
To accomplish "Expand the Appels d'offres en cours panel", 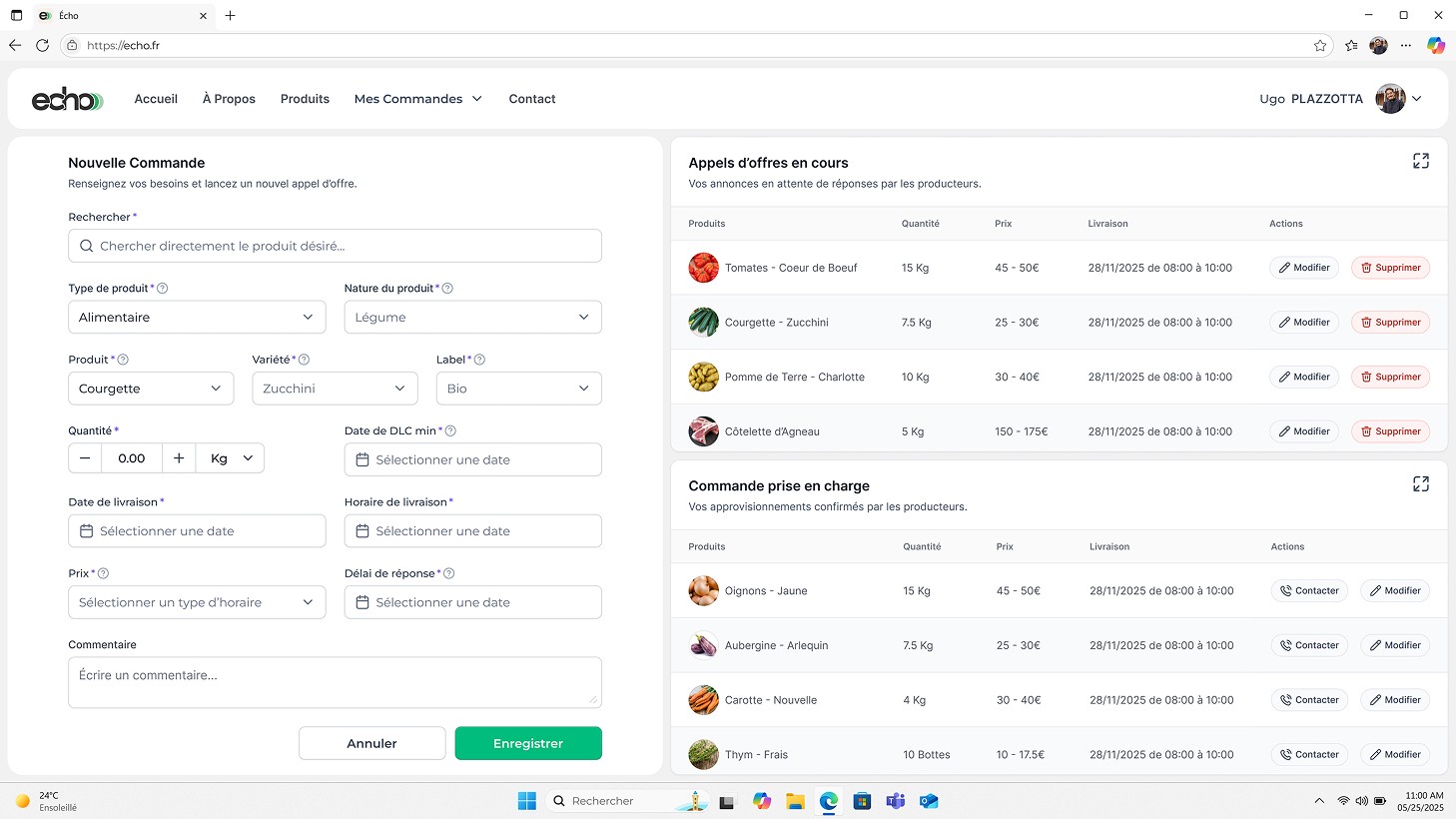I will (1420, 161).
